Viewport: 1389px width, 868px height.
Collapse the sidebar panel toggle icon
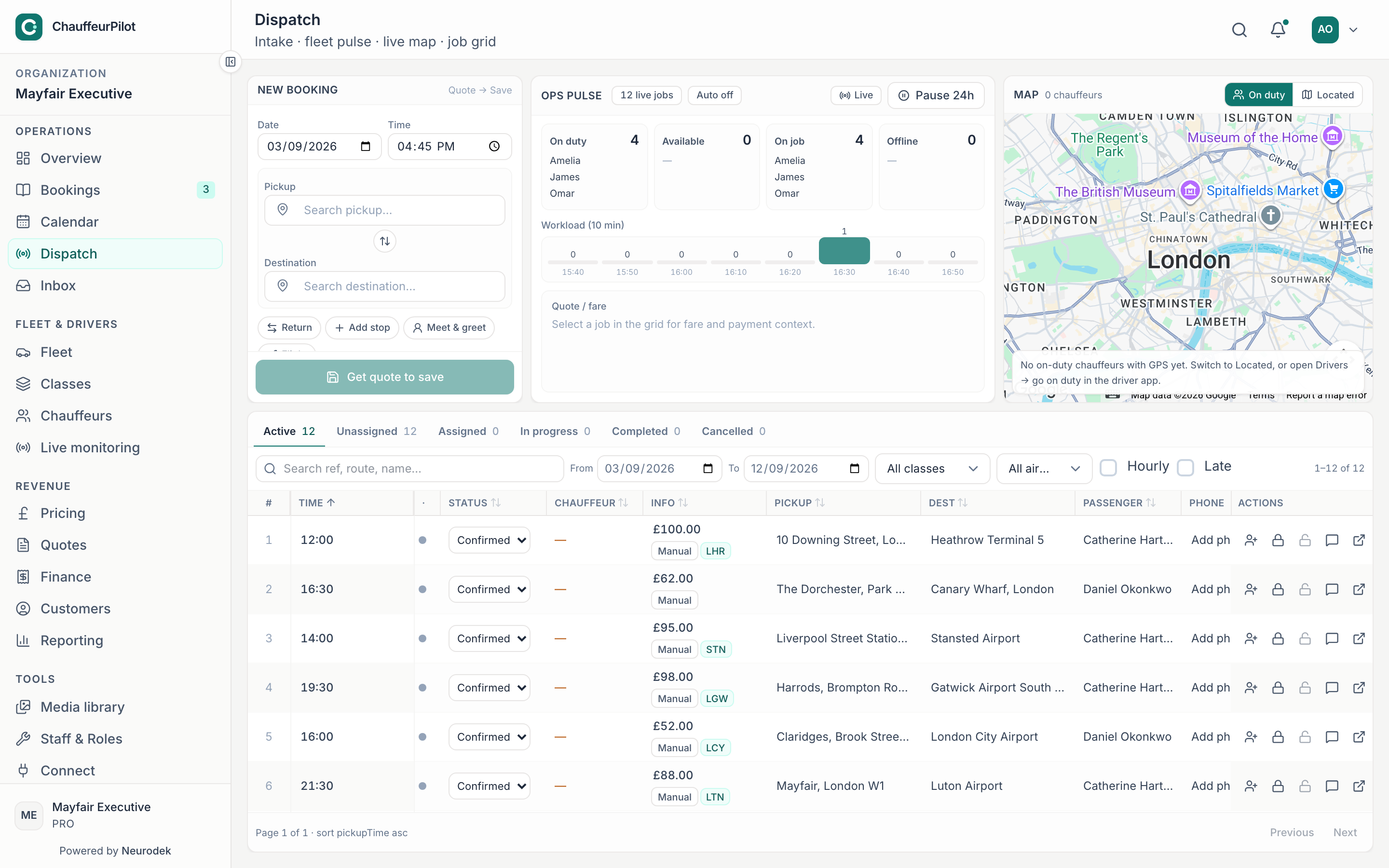coord(230,62)
